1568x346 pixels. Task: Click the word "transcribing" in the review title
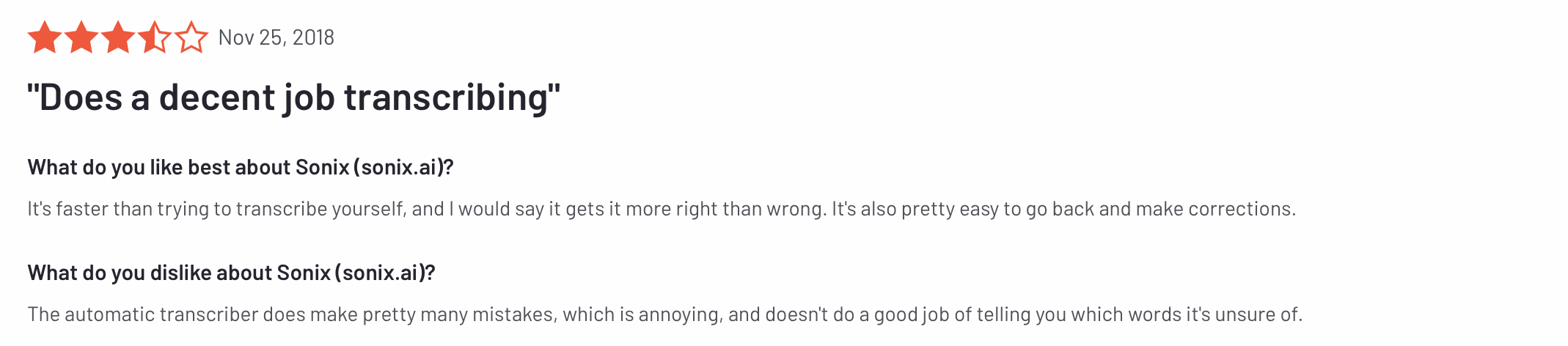point(446,97)
